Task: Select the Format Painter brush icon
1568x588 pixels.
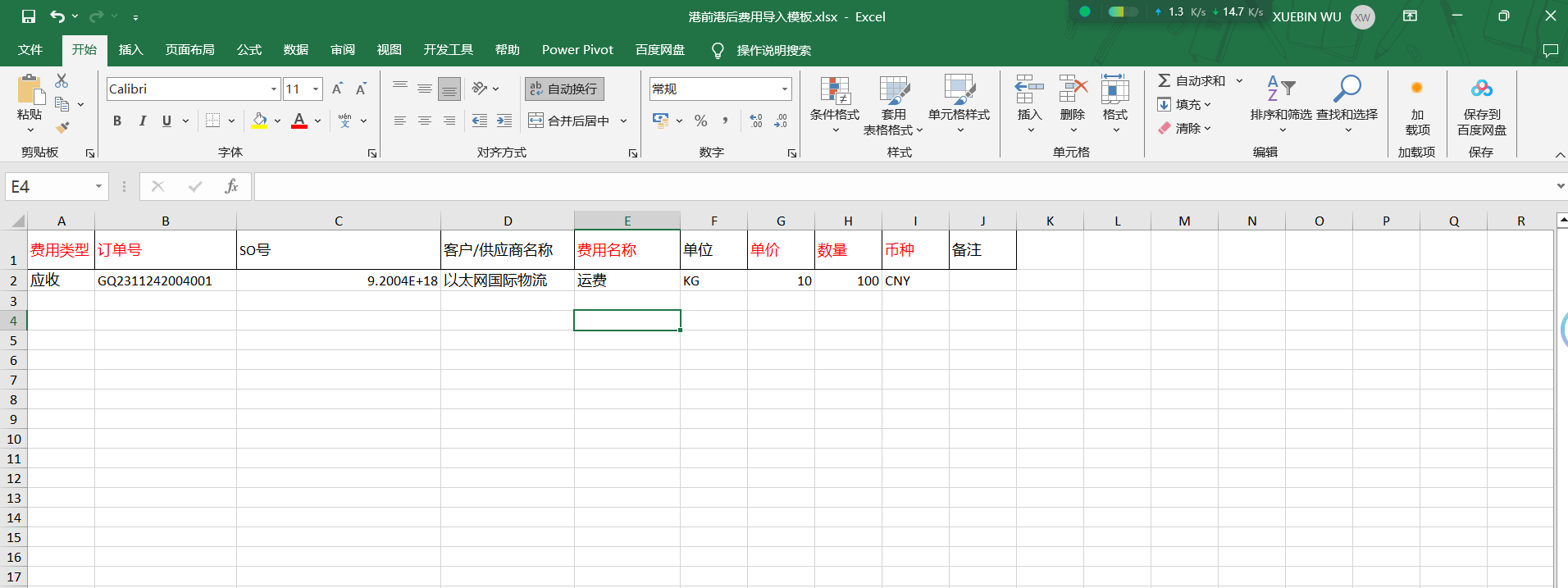Action: tap(62, 127)
